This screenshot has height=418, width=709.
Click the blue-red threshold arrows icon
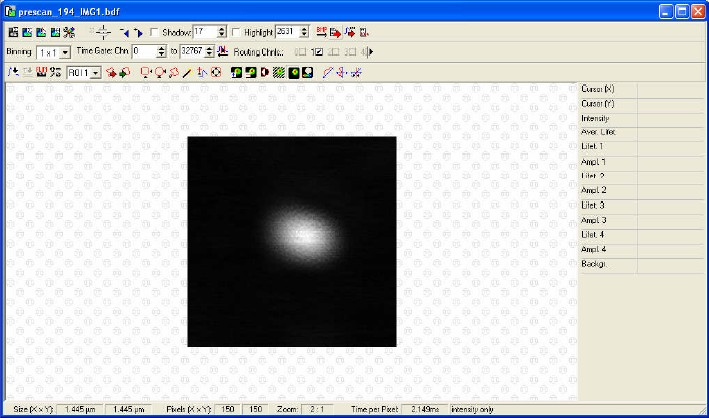(x=202, y=72)
